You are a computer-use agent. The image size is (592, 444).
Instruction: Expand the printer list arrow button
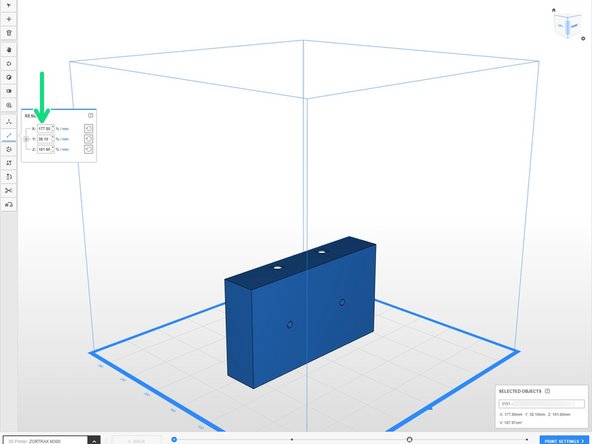[x=94, y=440]
